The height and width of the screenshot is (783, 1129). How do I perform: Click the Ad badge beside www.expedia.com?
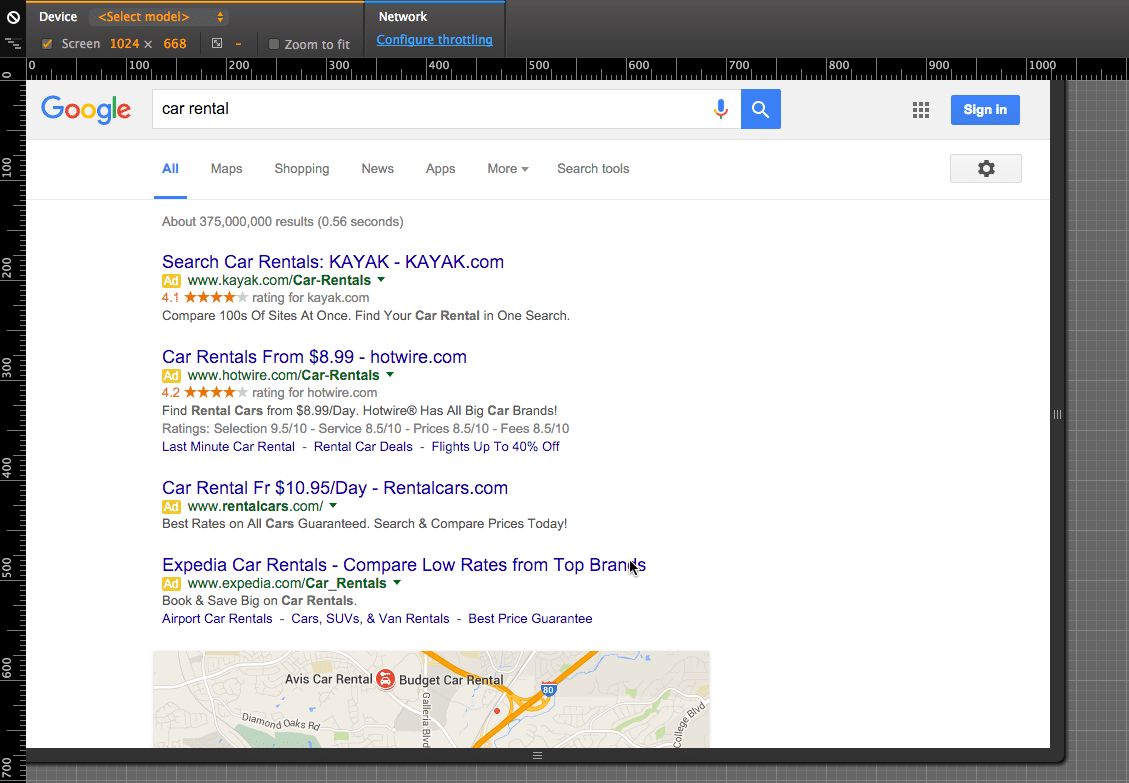[x=171, y=584]
